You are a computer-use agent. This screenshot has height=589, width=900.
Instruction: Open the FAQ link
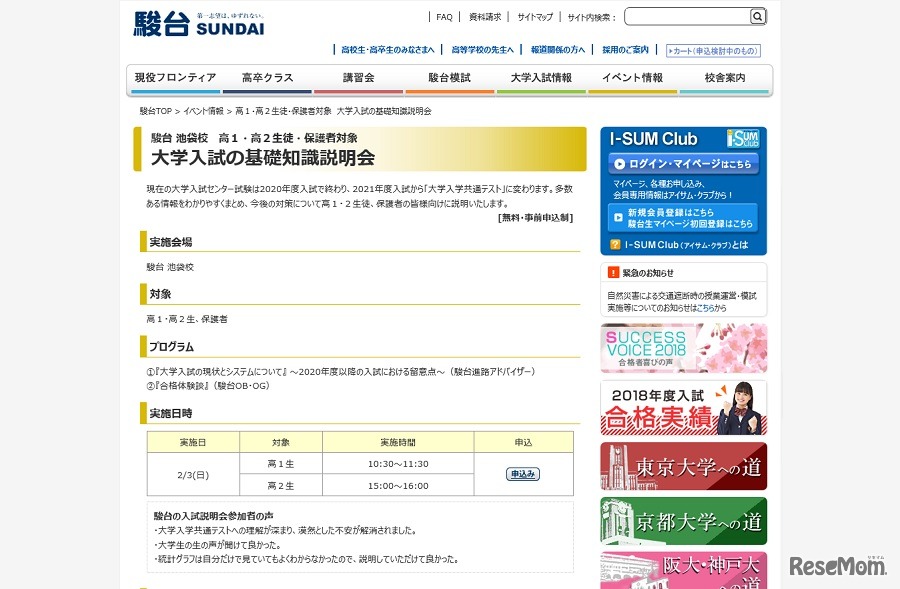(444, 16)
